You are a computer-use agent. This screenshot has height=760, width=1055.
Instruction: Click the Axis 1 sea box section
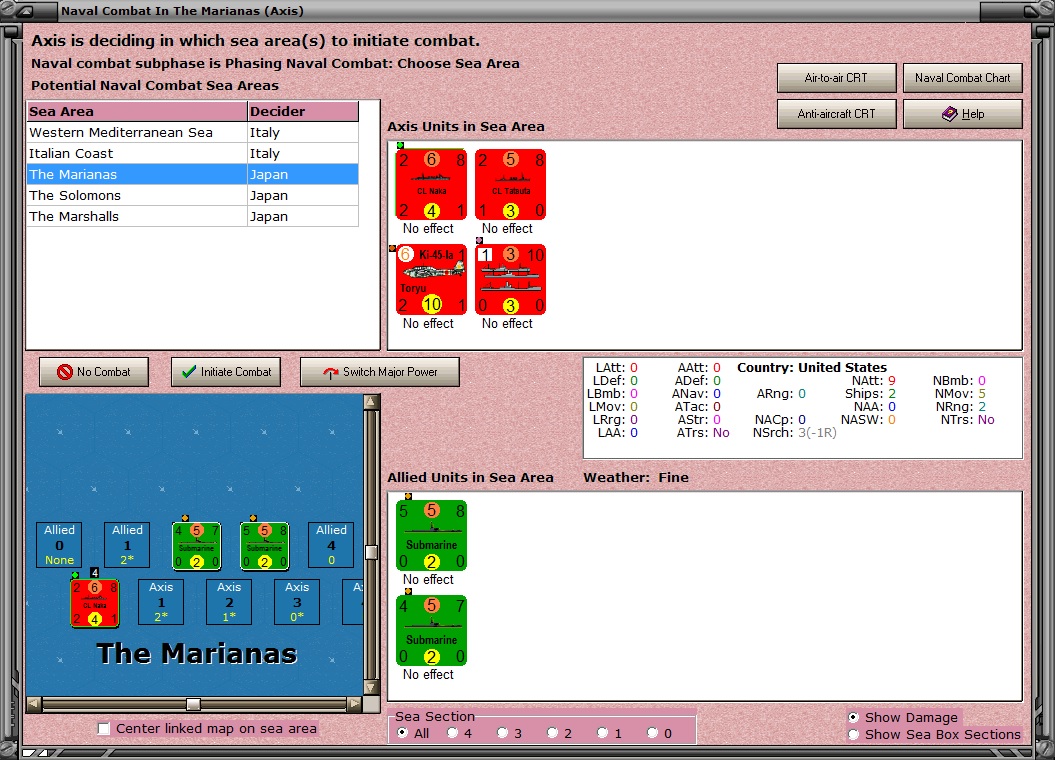point(161,602)
